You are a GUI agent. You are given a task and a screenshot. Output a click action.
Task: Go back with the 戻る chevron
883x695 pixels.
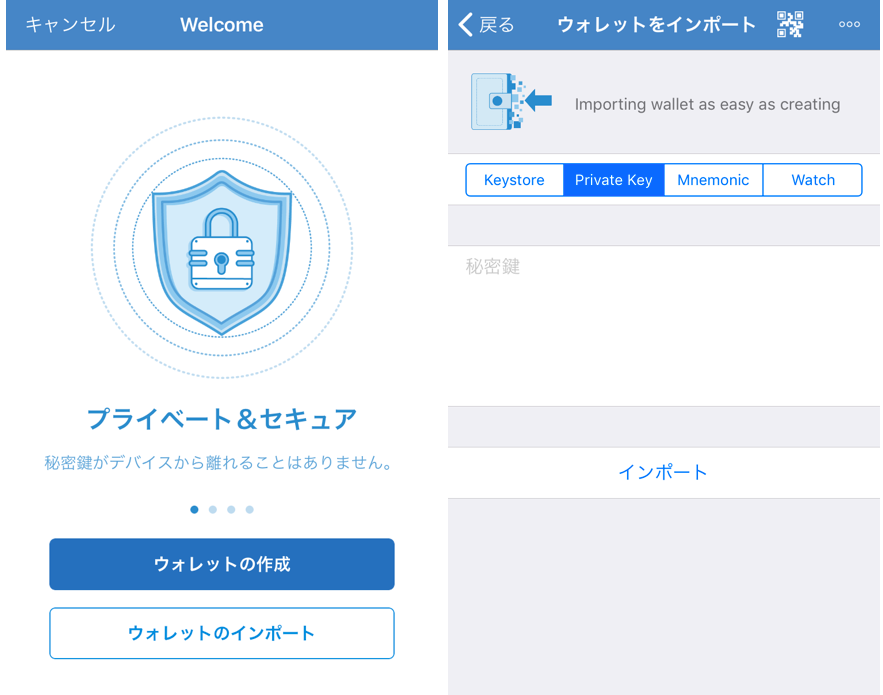coord(487,25)
